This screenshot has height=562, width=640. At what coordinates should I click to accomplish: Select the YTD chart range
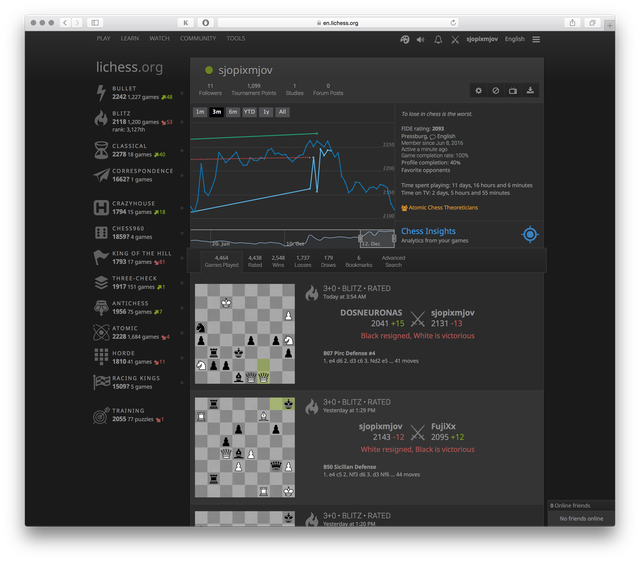249,112
